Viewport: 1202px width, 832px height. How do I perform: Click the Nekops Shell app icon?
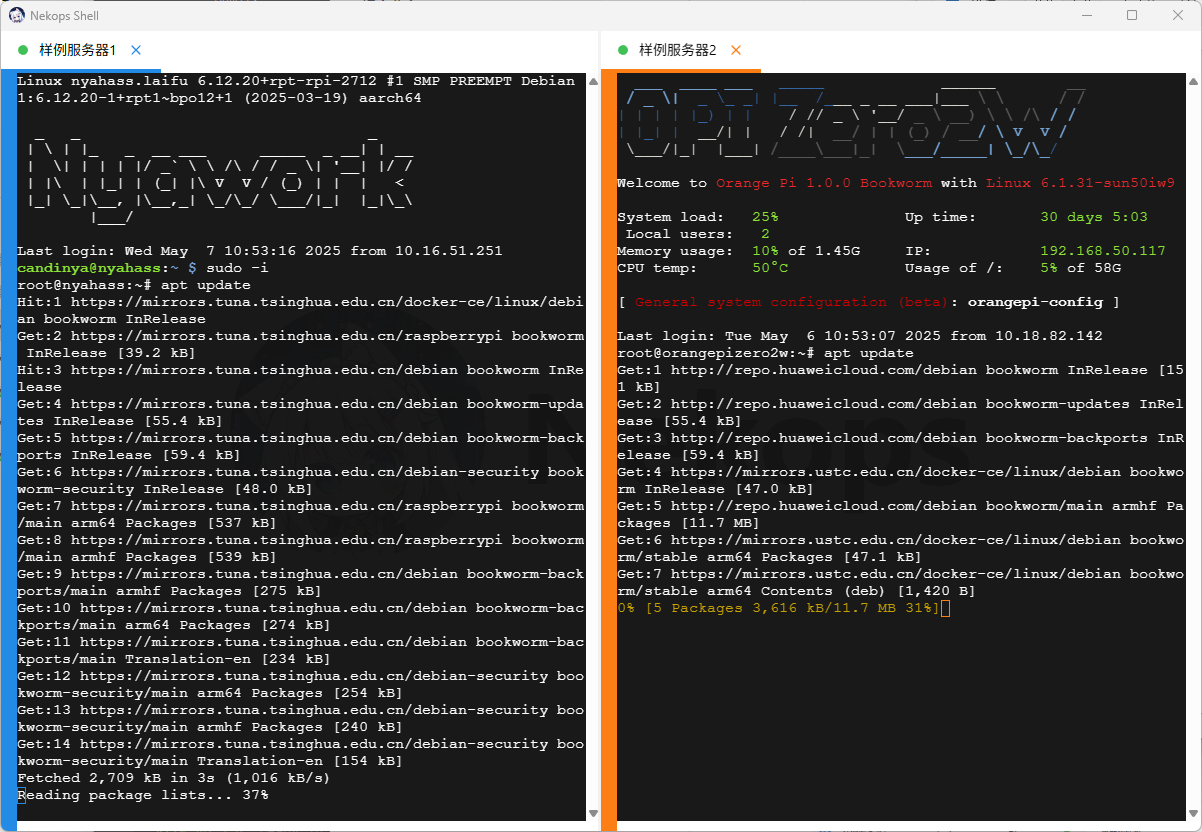(x=17, y=16)
